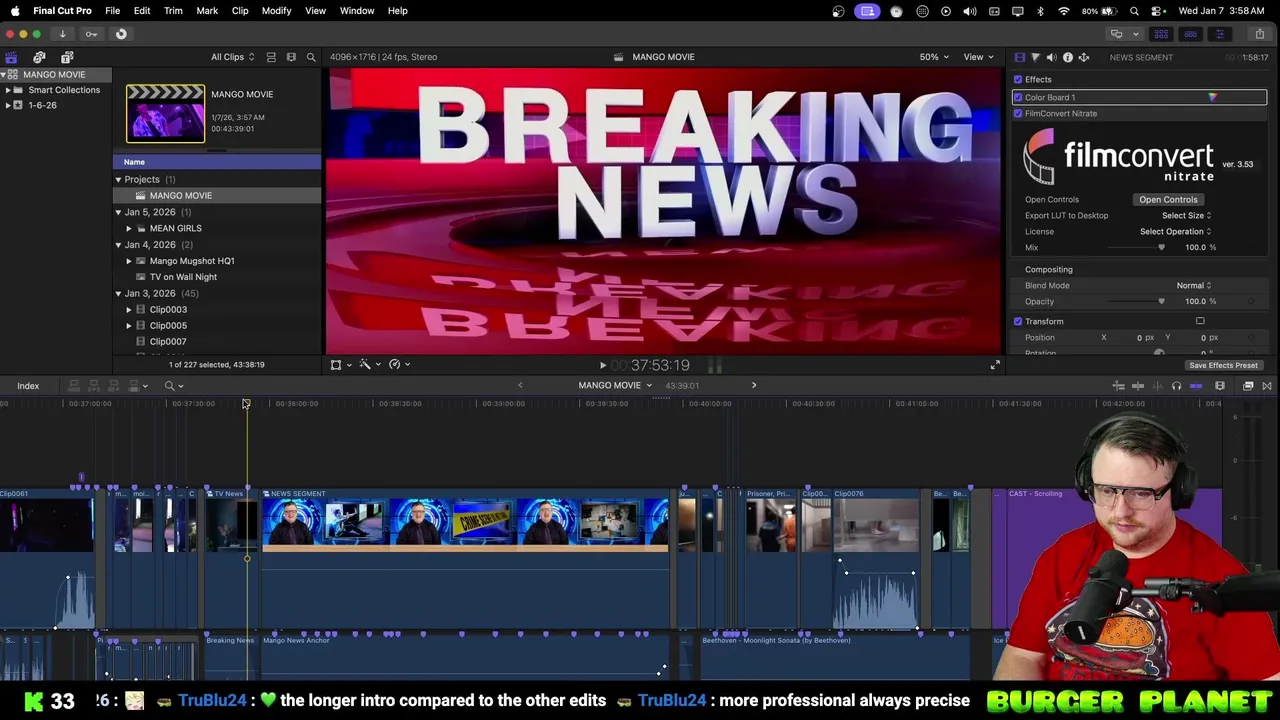Open the Effects browser icon

click(1248, 386)
